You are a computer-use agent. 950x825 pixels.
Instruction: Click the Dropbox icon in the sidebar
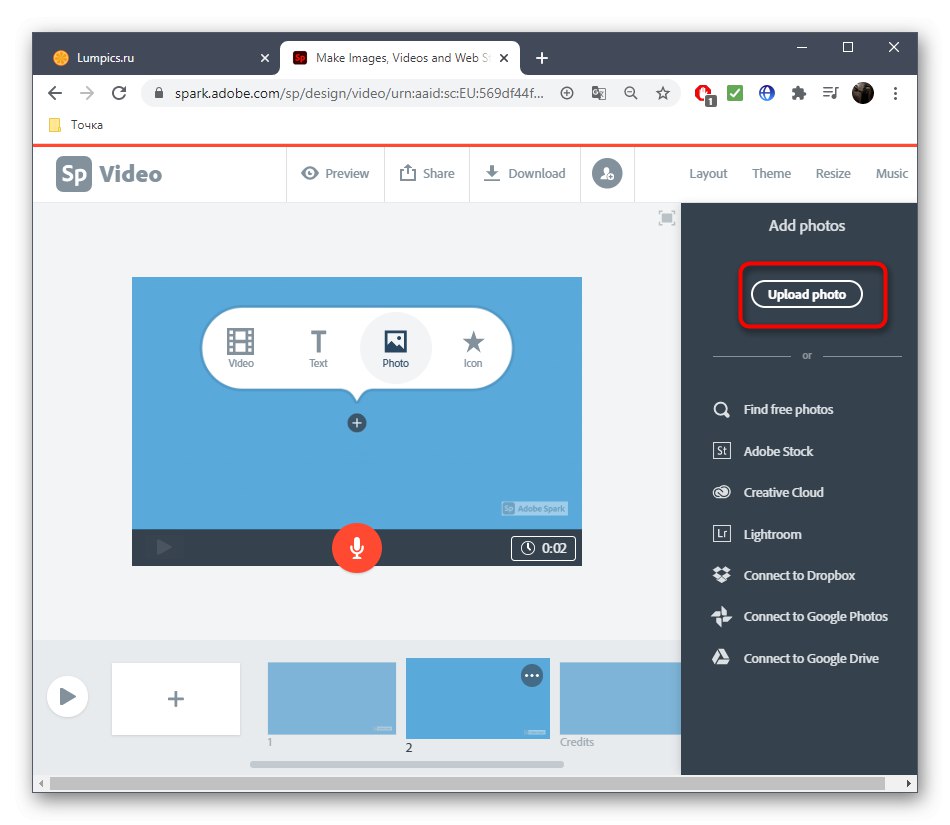tap(721, 575)
